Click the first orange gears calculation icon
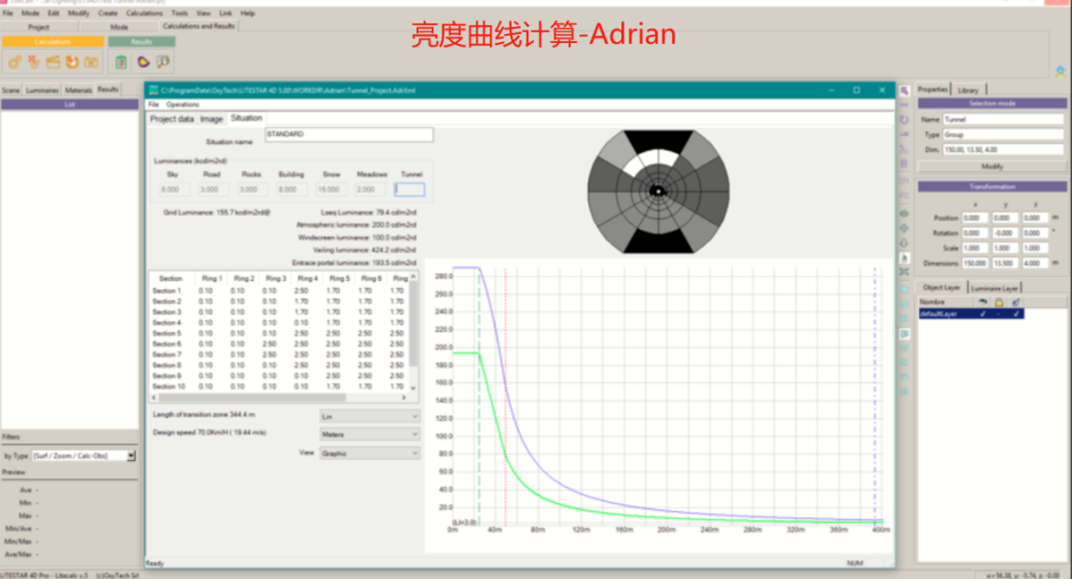1072x579 pixels. coord(14,62)
